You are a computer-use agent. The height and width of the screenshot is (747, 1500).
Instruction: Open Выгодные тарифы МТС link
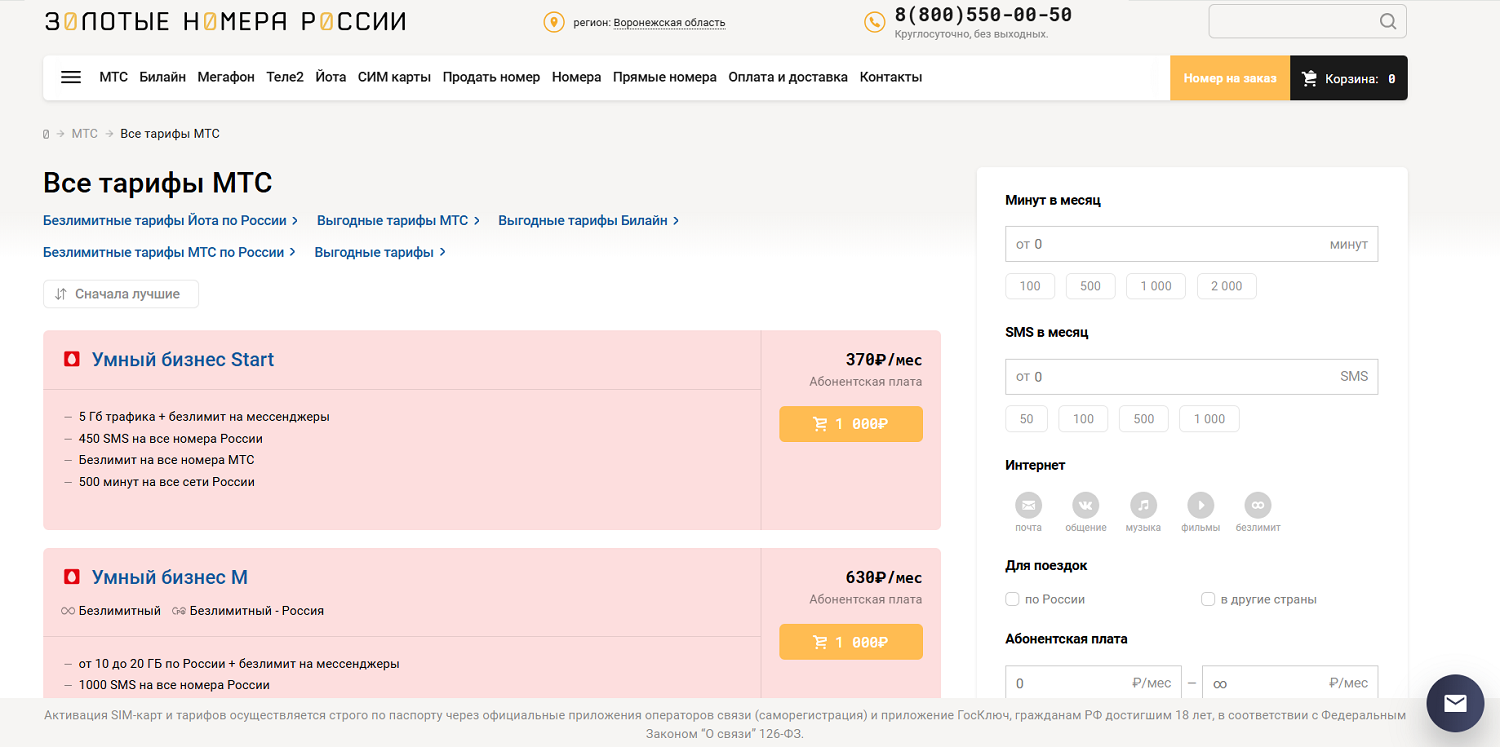(398, 220)
